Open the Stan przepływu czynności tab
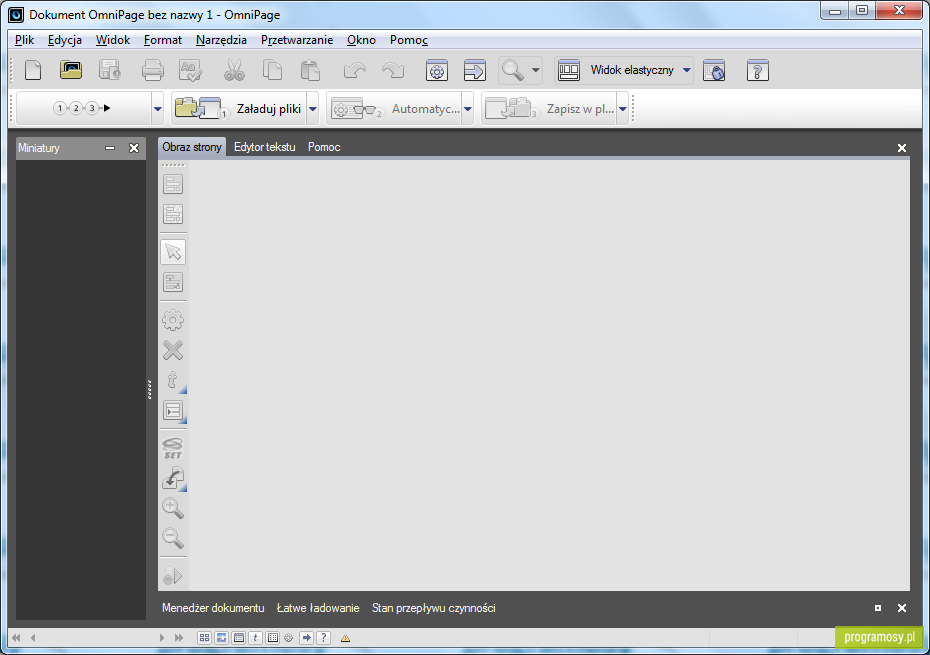The image size is (930, 655). click(434, 608)
